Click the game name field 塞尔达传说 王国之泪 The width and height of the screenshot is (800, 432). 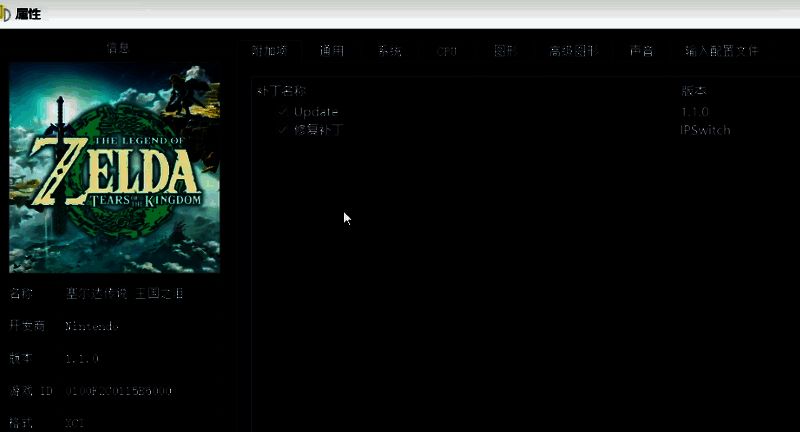tap(124, 293)
